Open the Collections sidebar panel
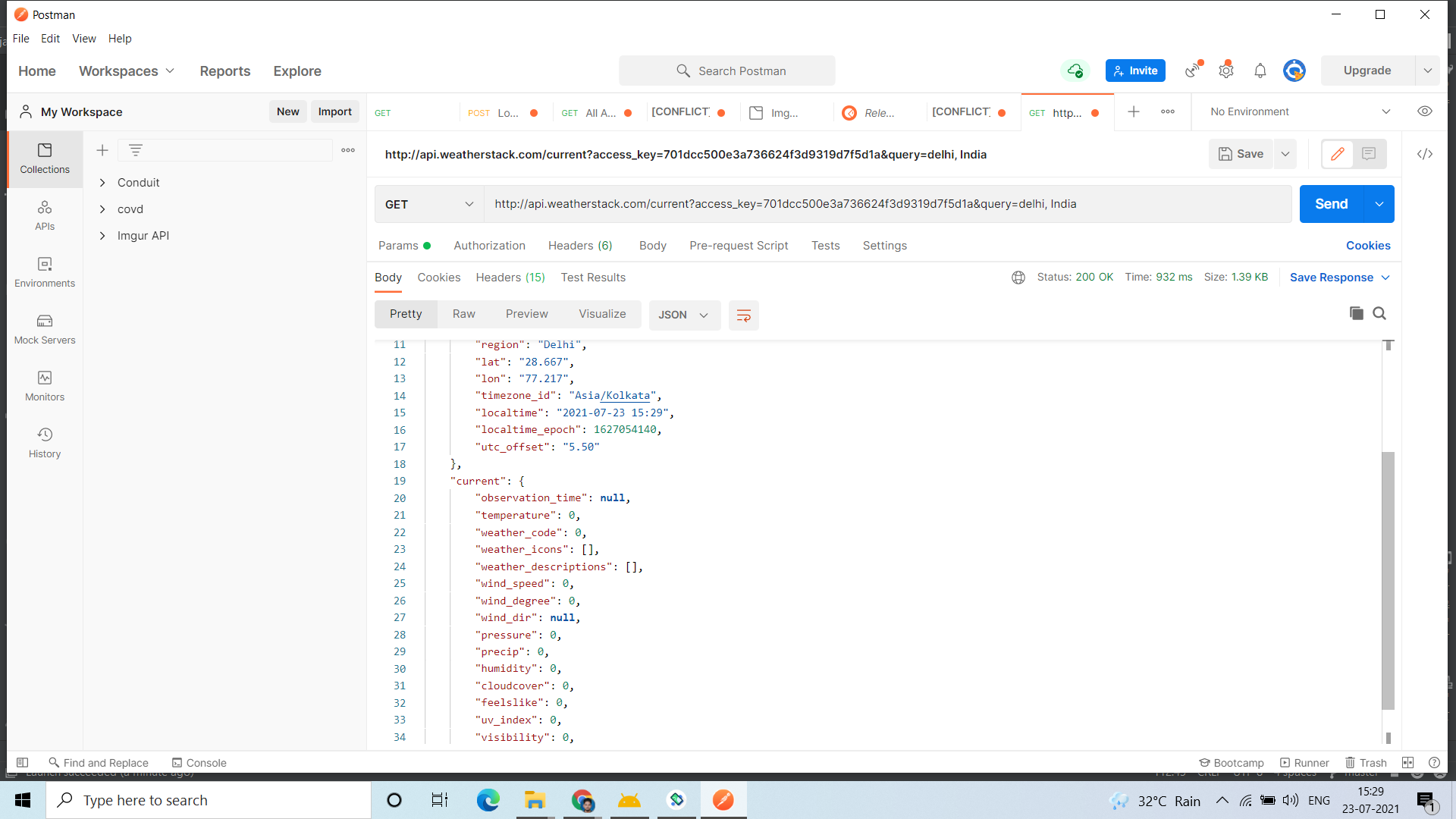Image resolution: width=1456 pixels, height=819 pixels. click(45, 158)
